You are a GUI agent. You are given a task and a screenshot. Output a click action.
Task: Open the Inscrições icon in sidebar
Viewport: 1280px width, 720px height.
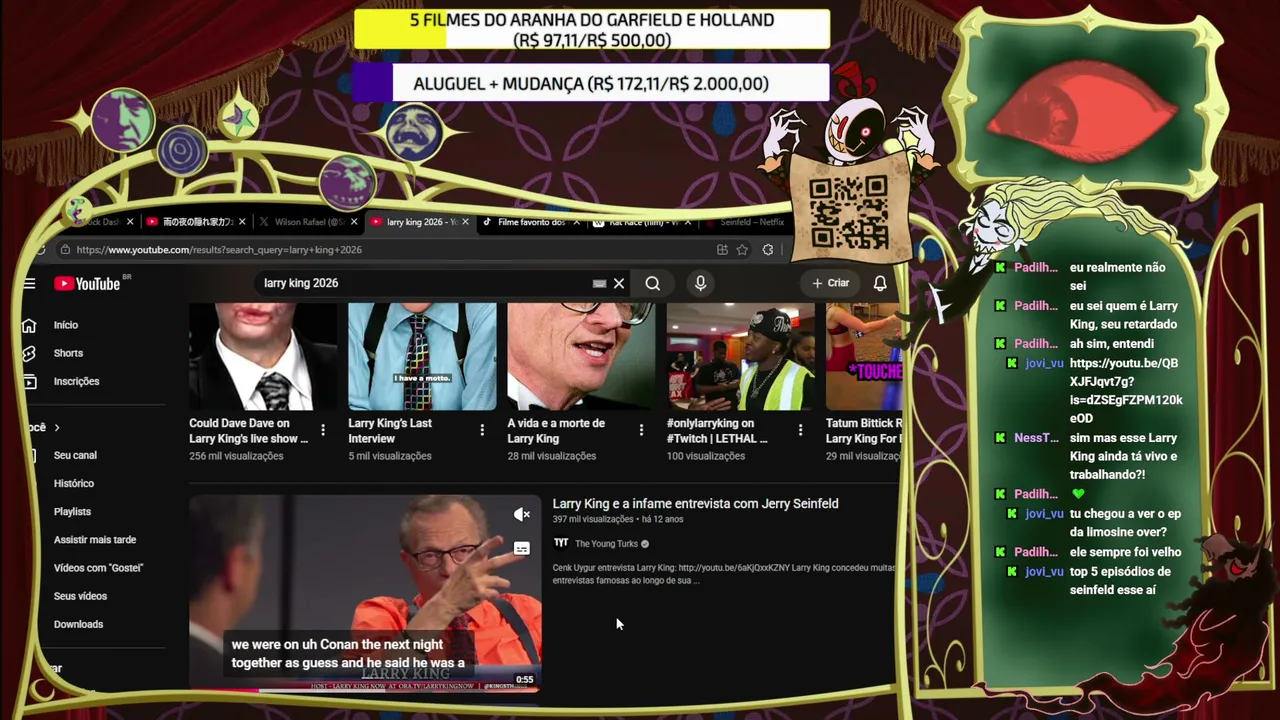pyautogui.click(x=29, y=381)
